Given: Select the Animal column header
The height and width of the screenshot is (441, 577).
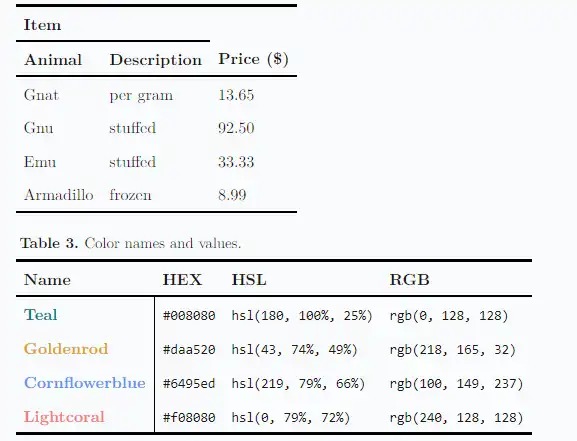Looking at the screenshot, I should click(53, 60).
